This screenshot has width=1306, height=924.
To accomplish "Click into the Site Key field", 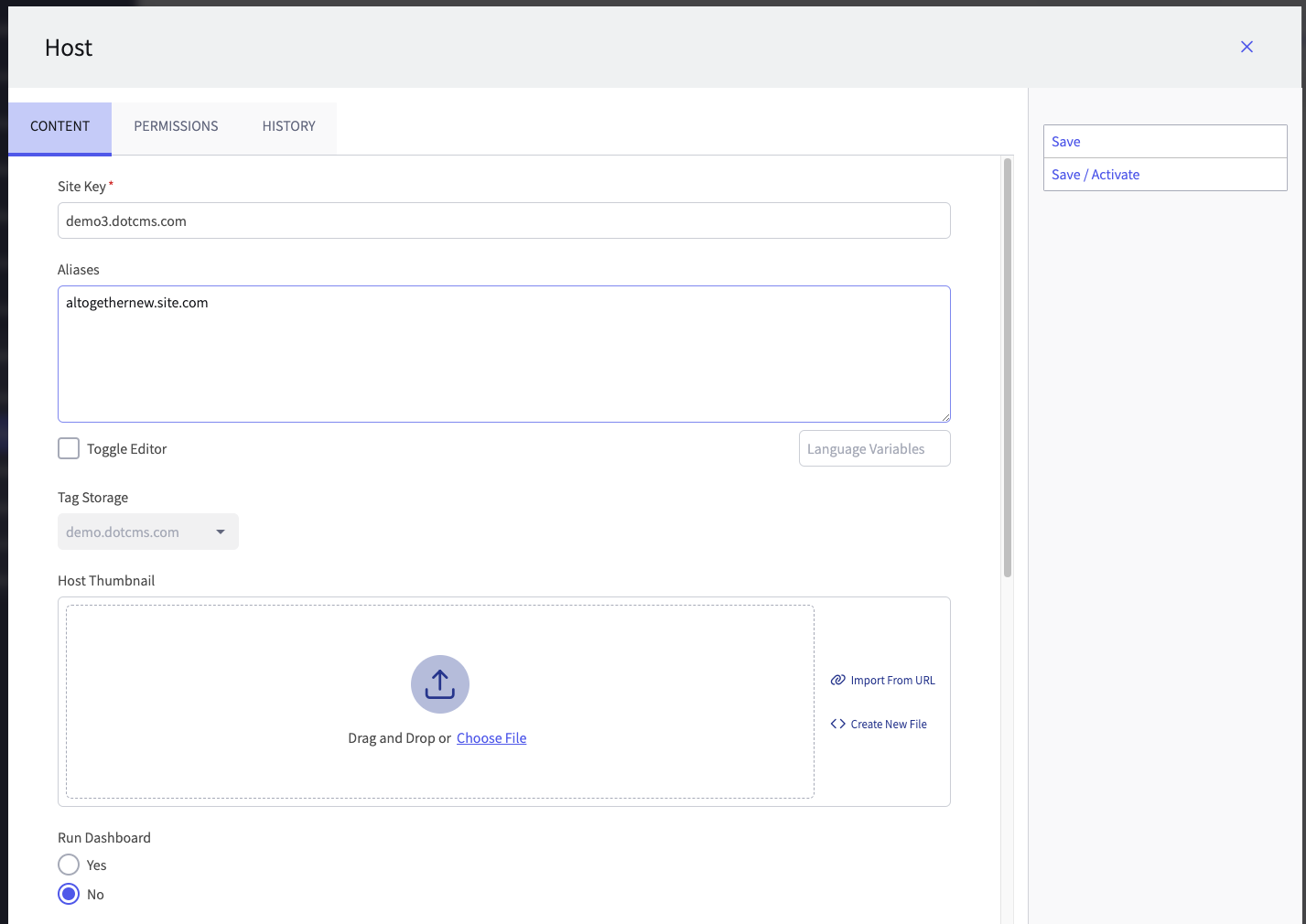I will (x=503, y=220).
